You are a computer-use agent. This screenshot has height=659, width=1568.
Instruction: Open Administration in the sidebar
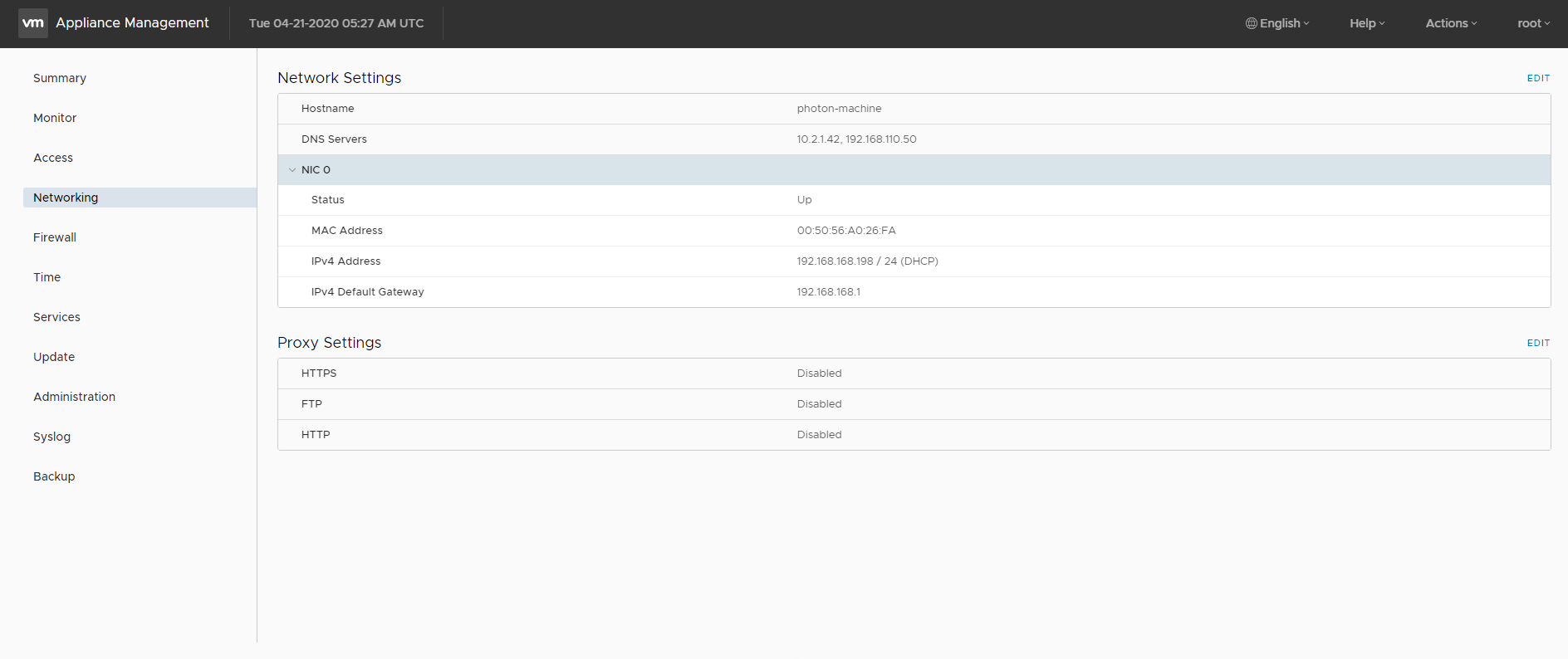[x=74, y=397]
